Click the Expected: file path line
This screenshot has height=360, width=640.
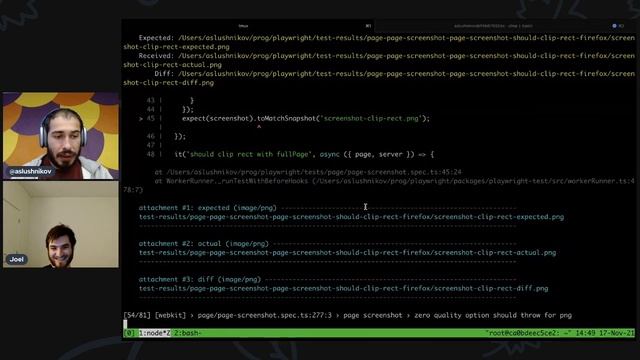(387, 38)
